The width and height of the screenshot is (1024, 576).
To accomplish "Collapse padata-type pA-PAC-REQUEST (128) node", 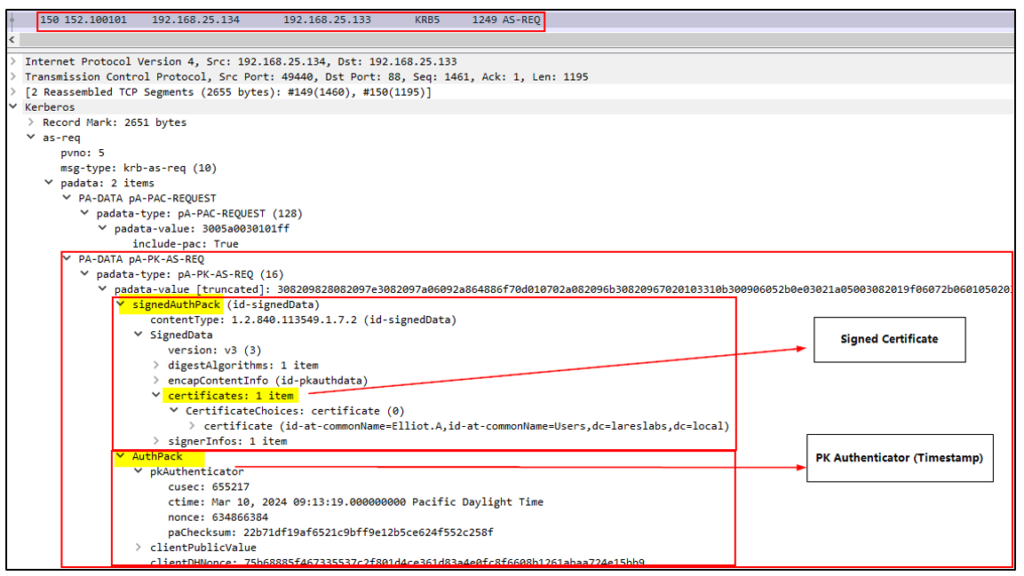I will pos(85,213).
